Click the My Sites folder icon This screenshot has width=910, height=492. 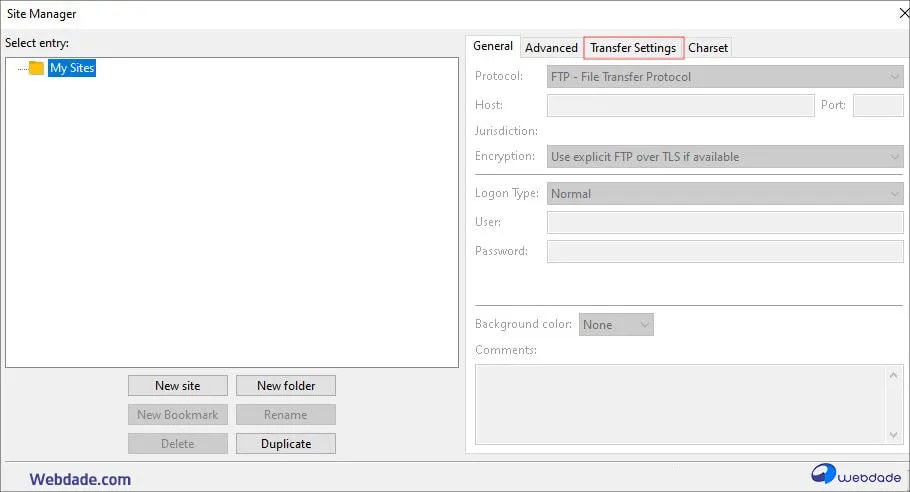click(x=36, y=68)
